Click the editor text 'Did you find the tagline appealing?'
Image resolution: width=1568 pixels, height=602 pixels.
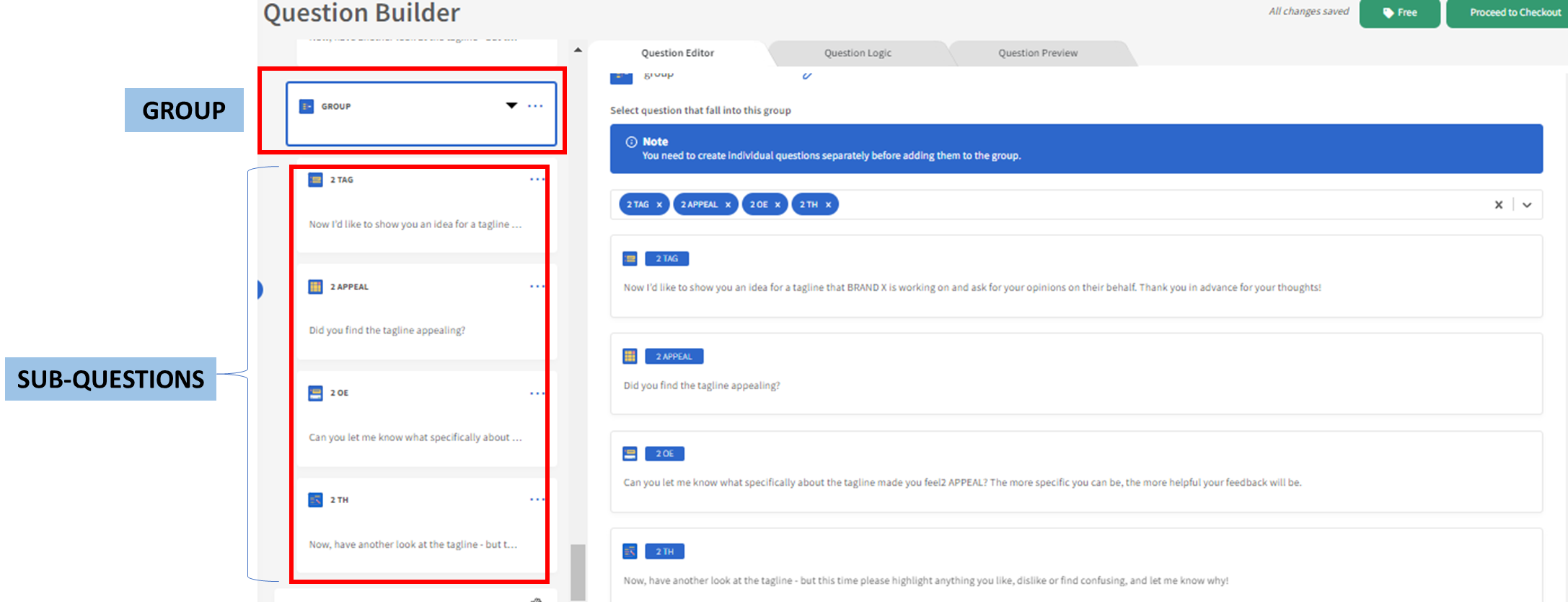tap(702, 385)
